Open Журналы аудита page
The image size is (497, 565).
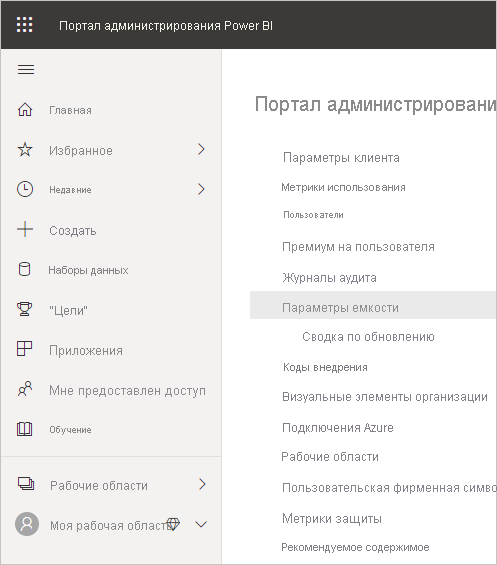329,278
